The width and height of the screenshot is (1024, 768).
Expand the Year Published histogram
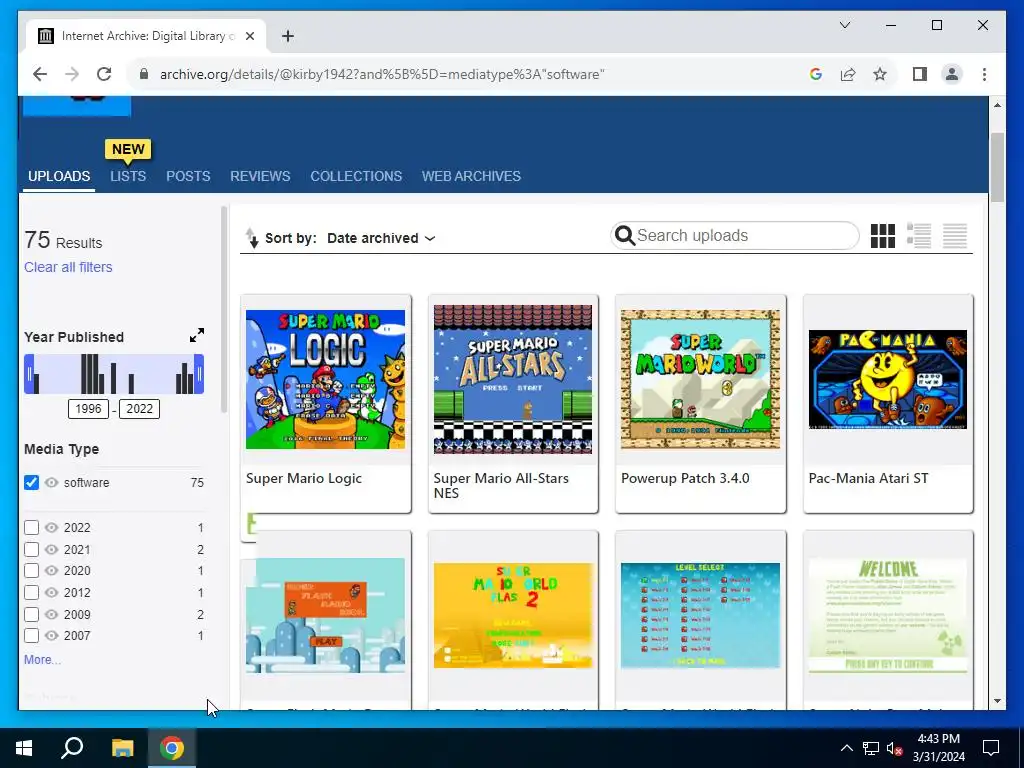click(x=197, y=336)
